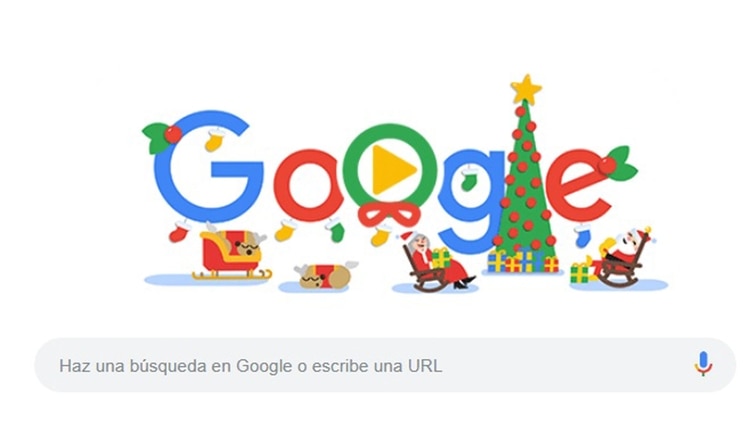Click the red letter o
The image size is (750, 422).
(x=308, y=186)
